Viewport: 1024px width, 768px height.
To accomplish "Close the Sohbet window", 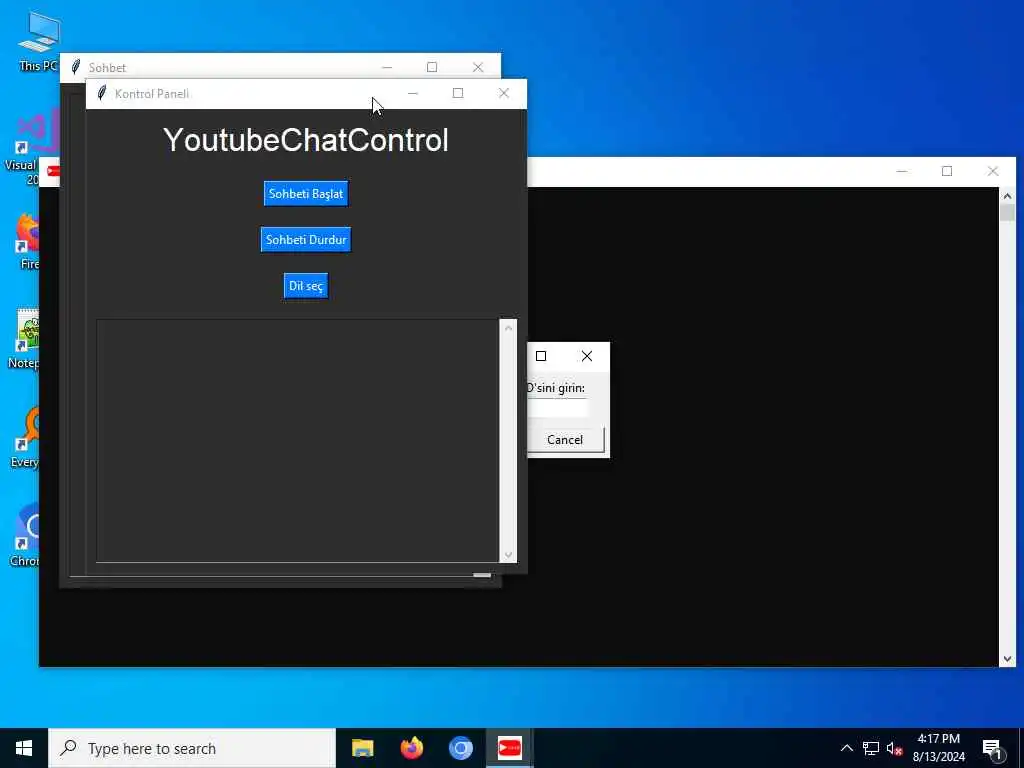I will coord(477,67).
